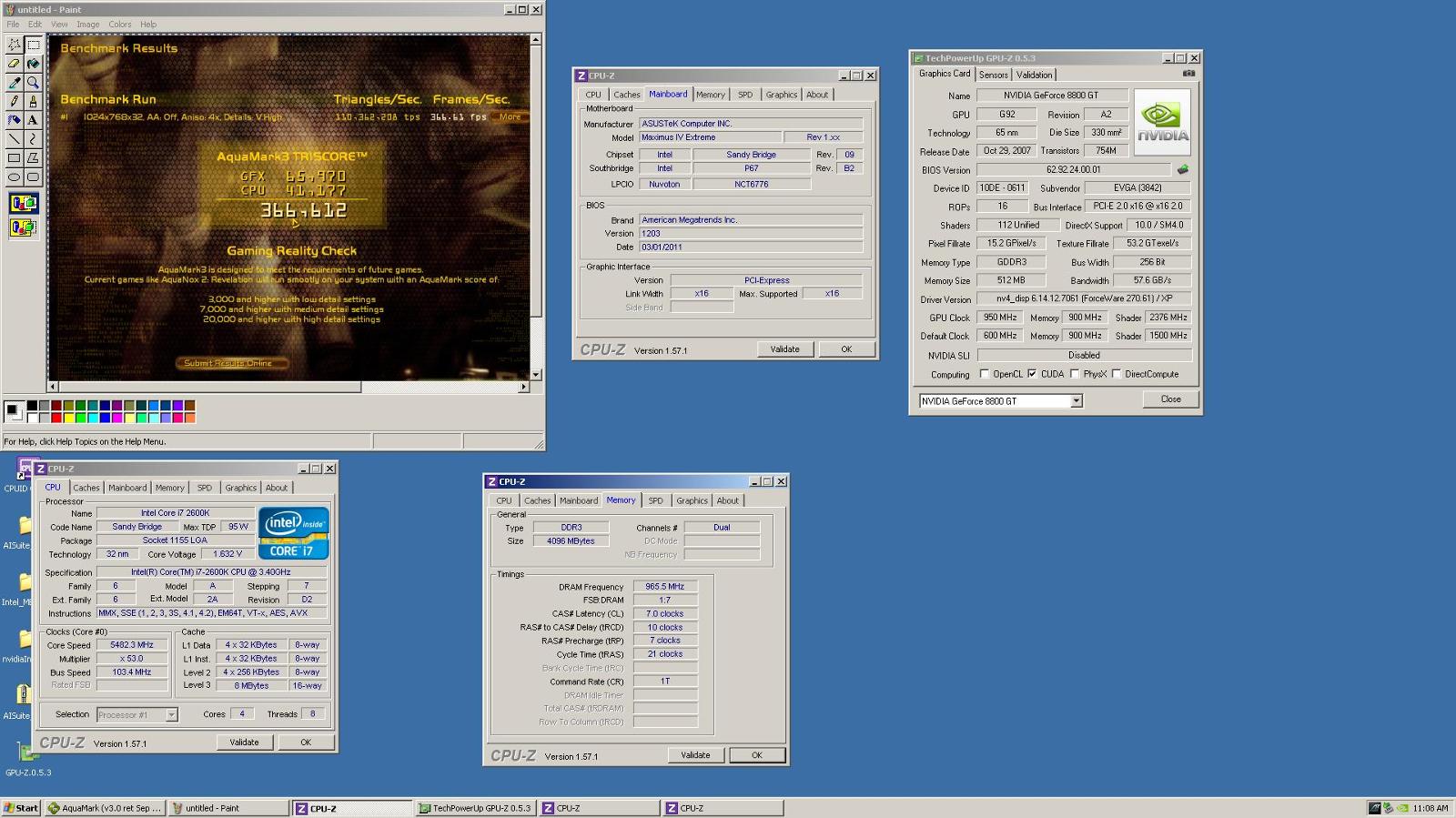Switch to the Validation tab in GPU-Z
The height and width of the screenshot is (818, 1456).
coord(1034,75)
